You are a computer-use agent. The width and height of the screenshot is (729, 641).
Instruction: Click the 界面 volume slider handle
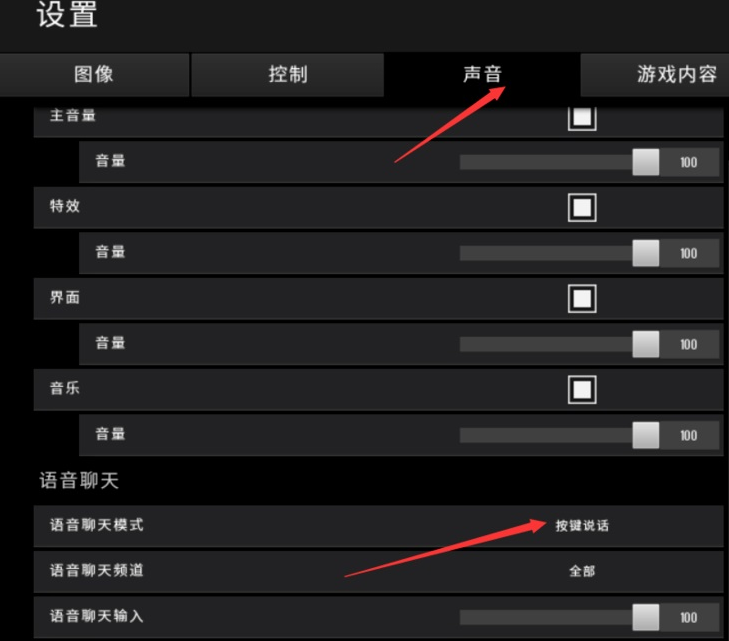[645, 344]
